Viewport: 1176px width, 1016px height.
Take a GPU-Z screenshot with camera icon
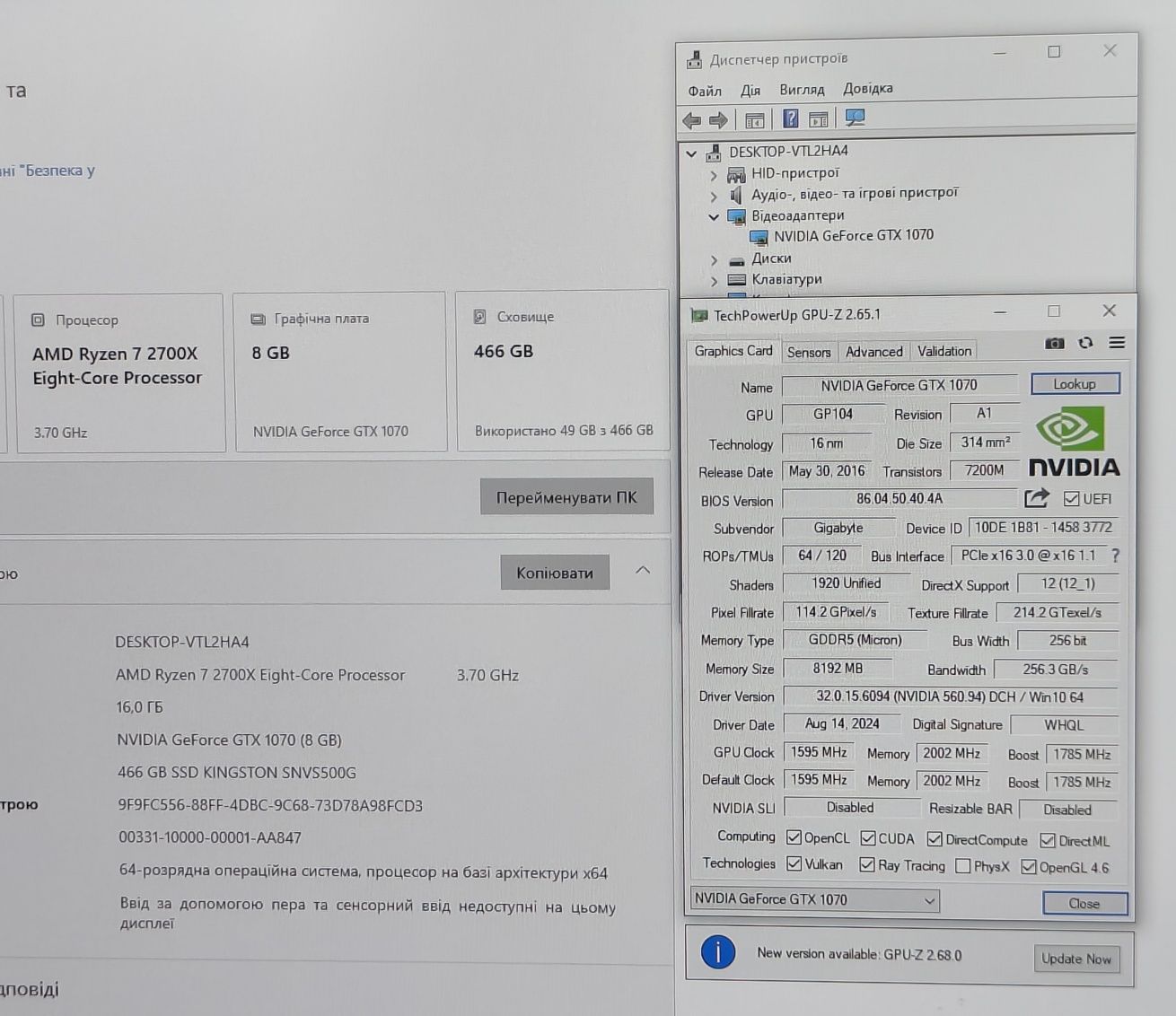point(1054,343)
